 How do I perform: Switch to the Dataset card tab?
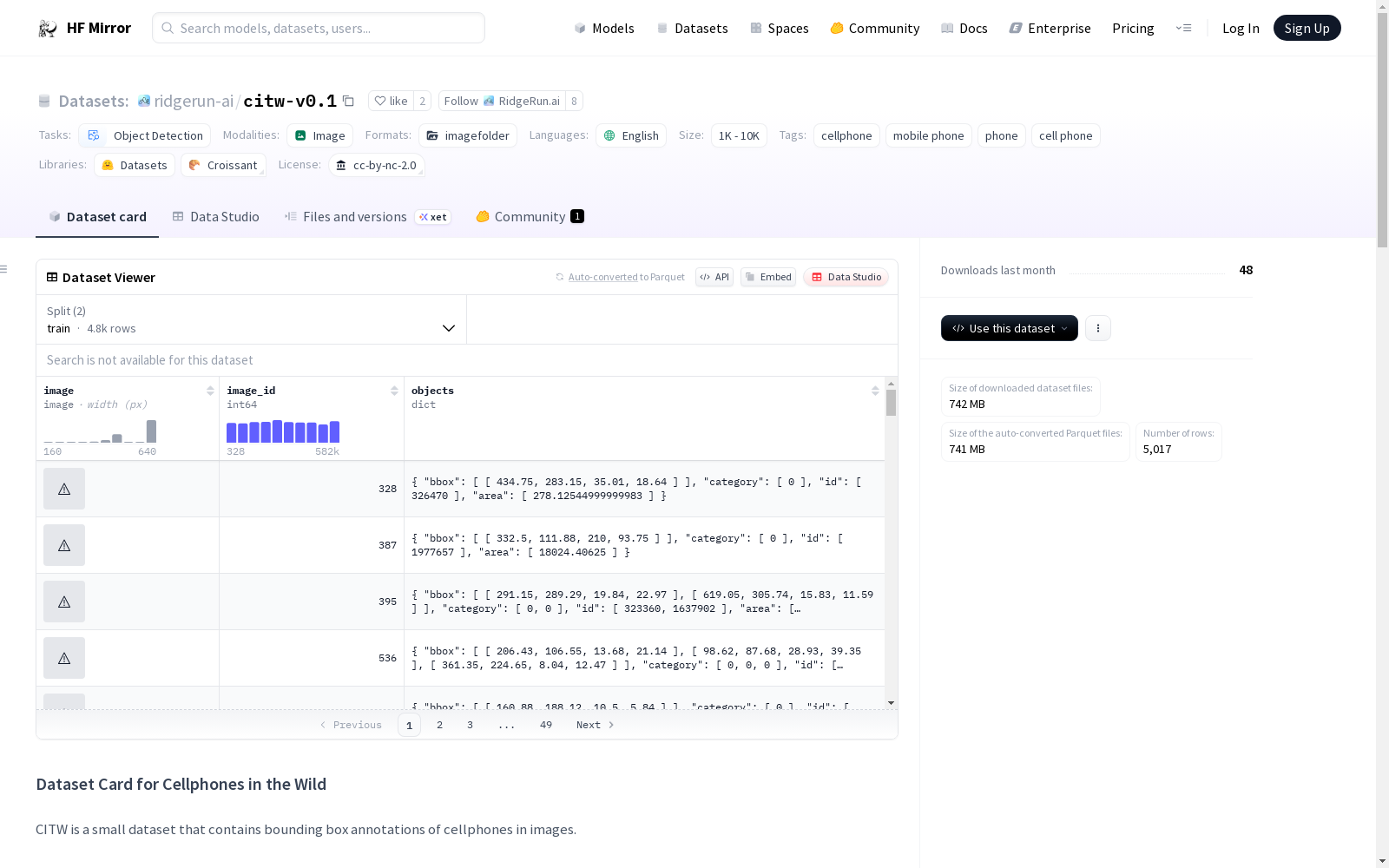(97, 216)
